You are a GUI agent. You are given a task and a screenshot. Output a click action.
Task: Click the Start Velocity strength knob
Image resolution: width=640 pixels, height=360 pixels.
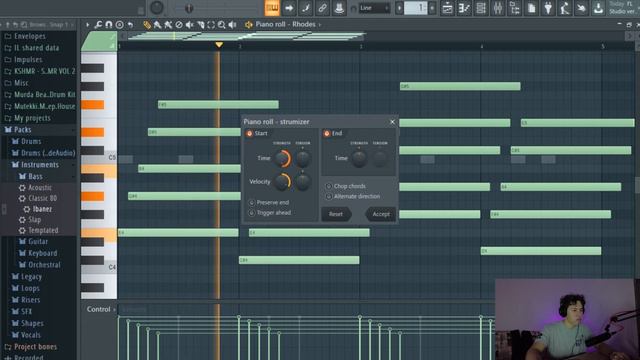tap(282, 182)
